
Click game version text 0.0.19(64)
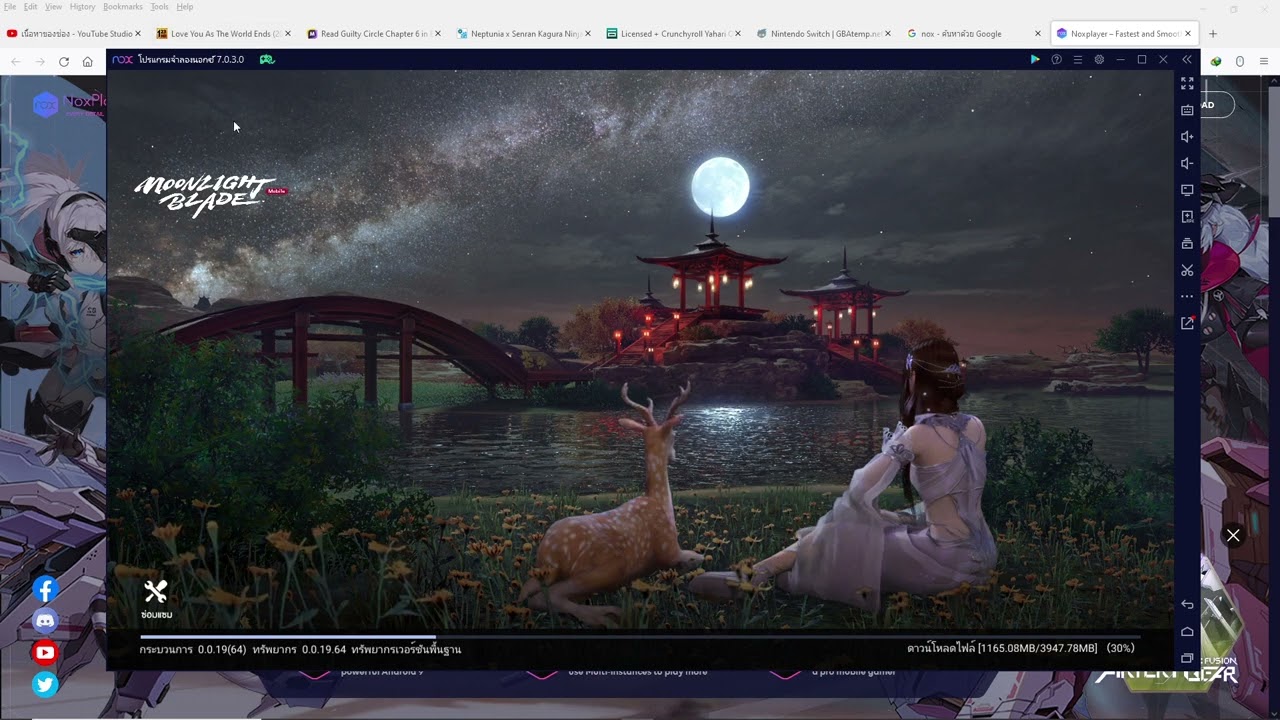(222, 650)
